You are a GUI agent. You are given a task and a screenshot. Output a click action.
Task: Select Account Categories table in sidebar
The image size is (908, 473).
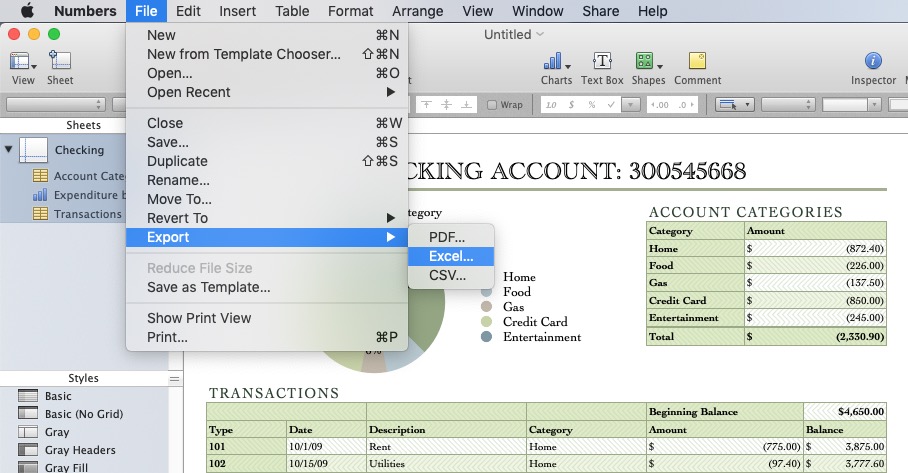pyautogui.click(x=79, y=176)
